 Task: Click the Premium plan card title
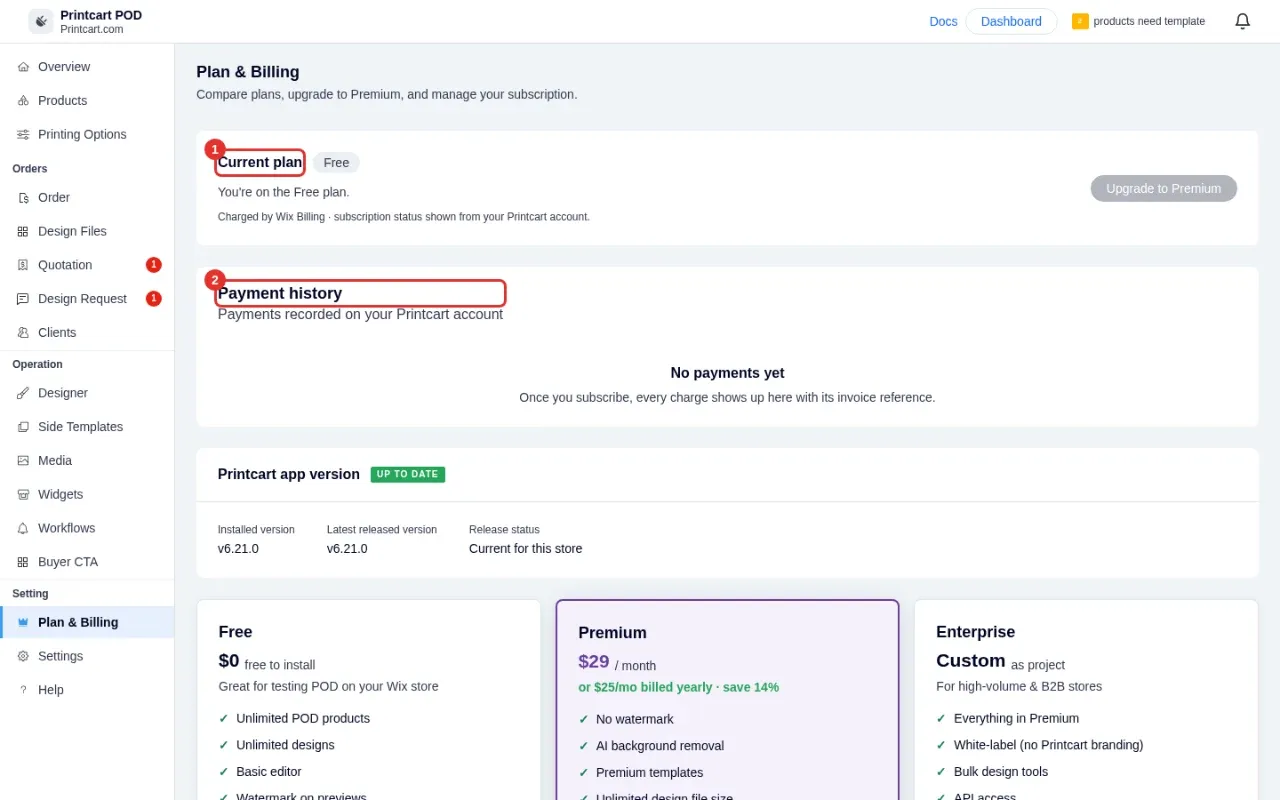(x=612, y=632)
